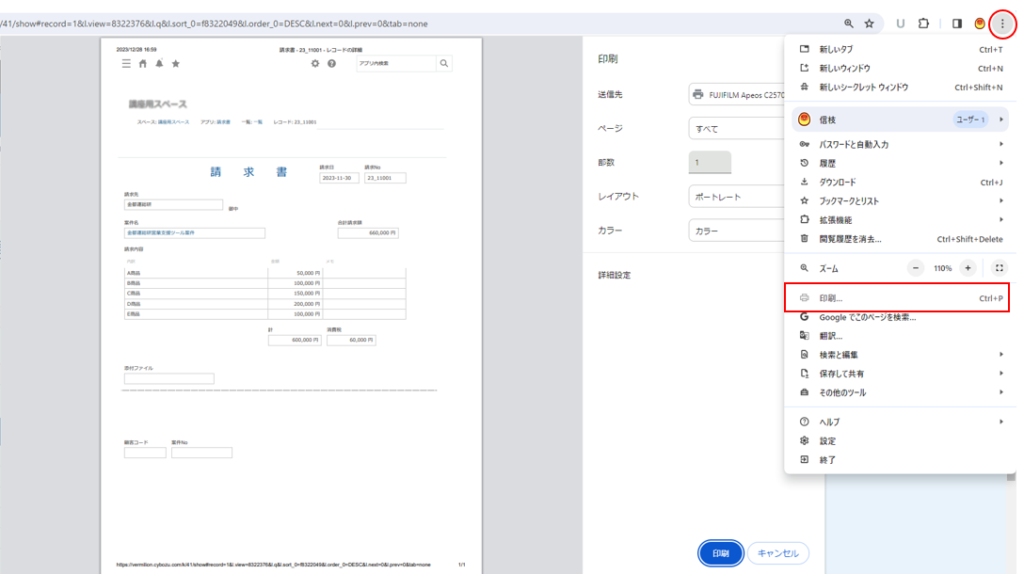Open the 送信先 printer dropdown
1024x574 pixels.
point(736,94)
